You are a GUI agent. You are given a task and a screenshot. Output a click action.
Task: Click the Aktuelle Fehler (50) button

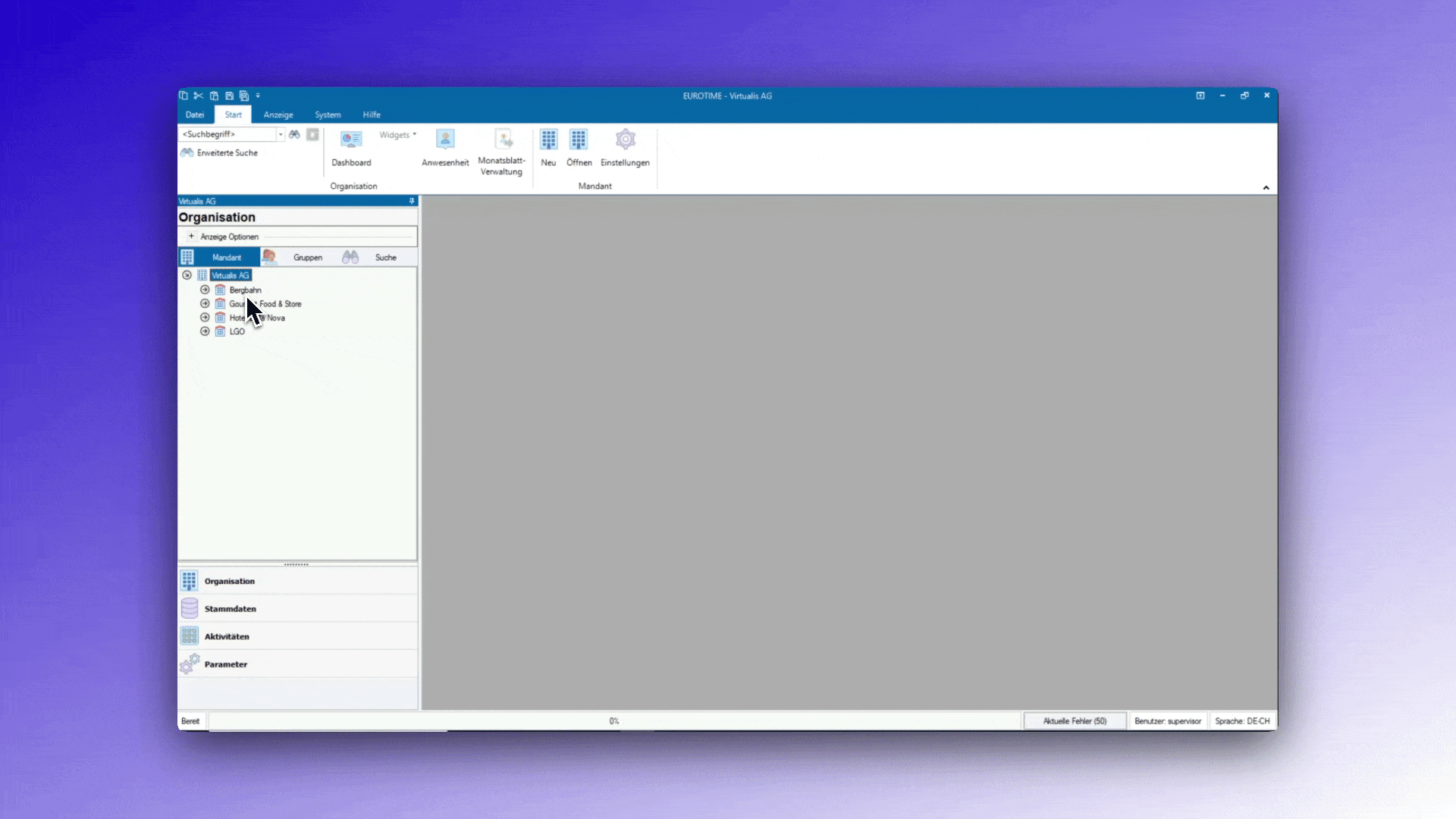point(1074,721)
